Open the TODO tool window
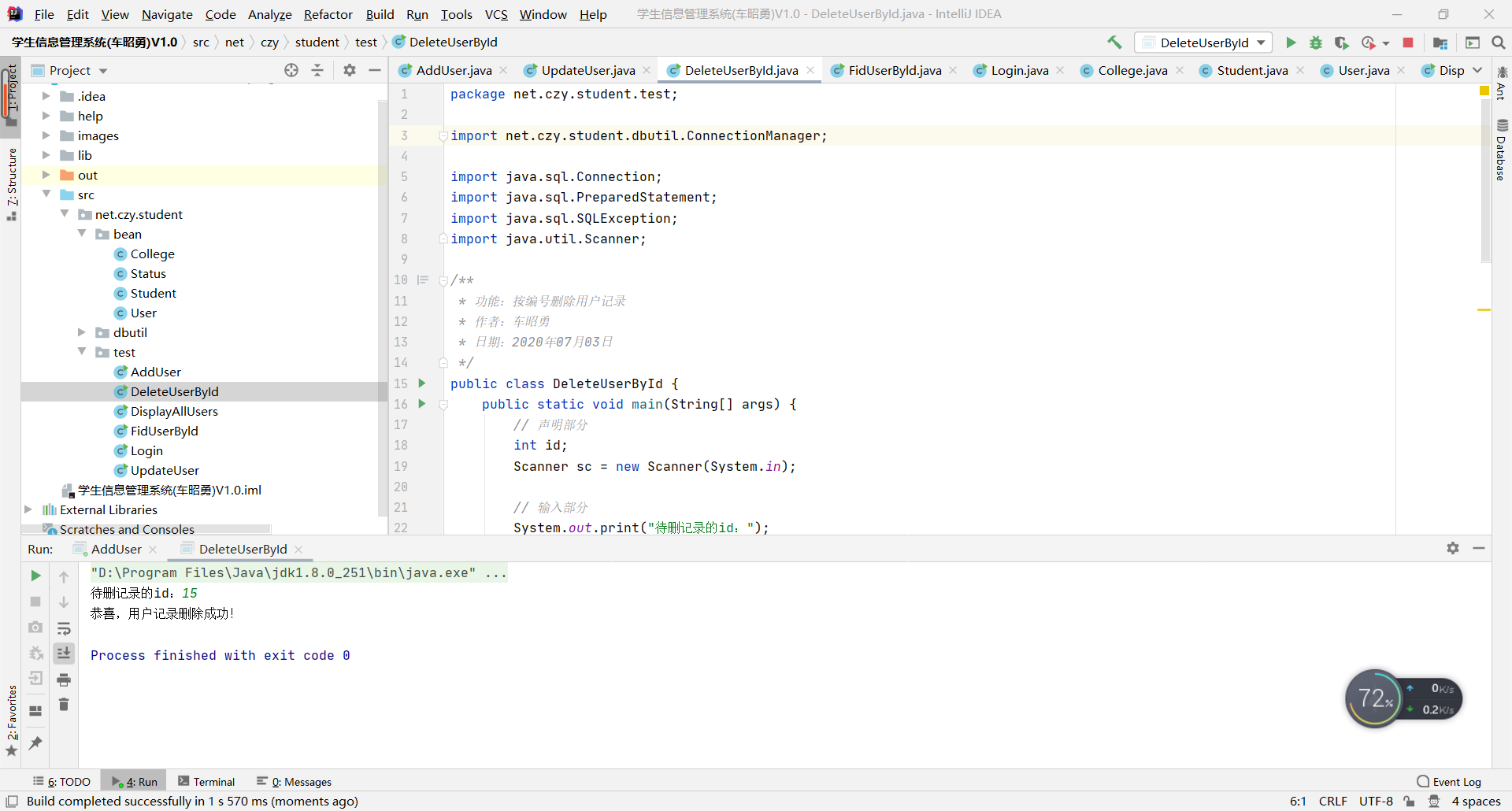 (x=61, y=782)
